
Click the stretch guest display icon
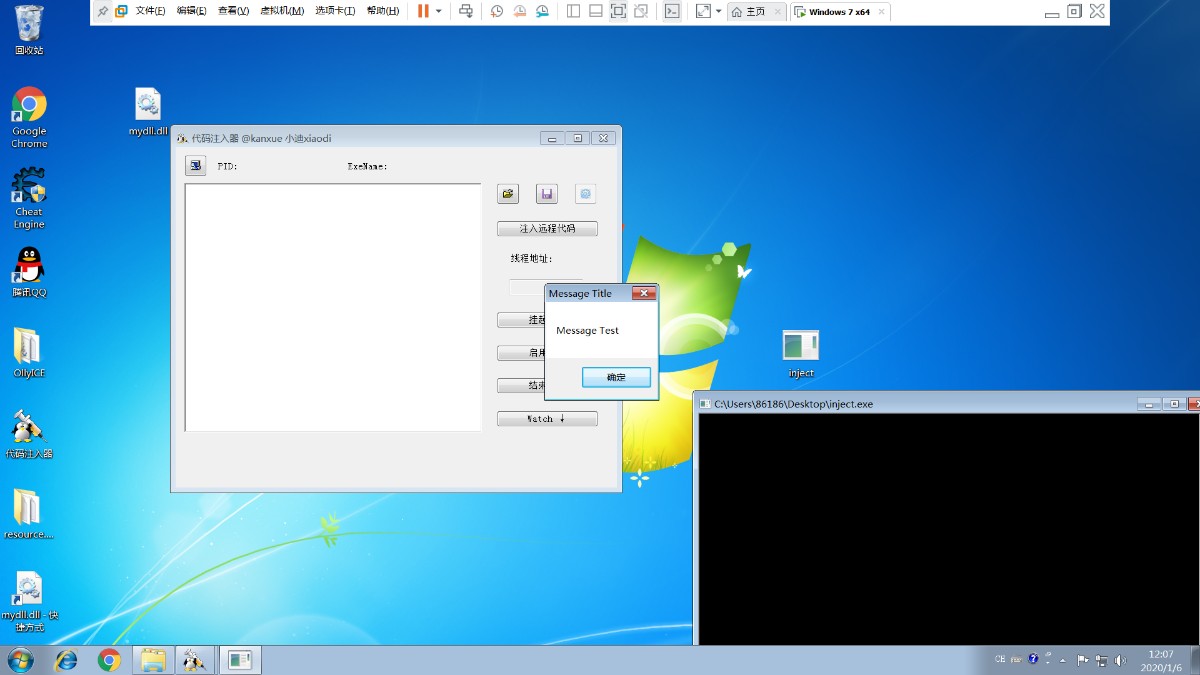(703, 11)
